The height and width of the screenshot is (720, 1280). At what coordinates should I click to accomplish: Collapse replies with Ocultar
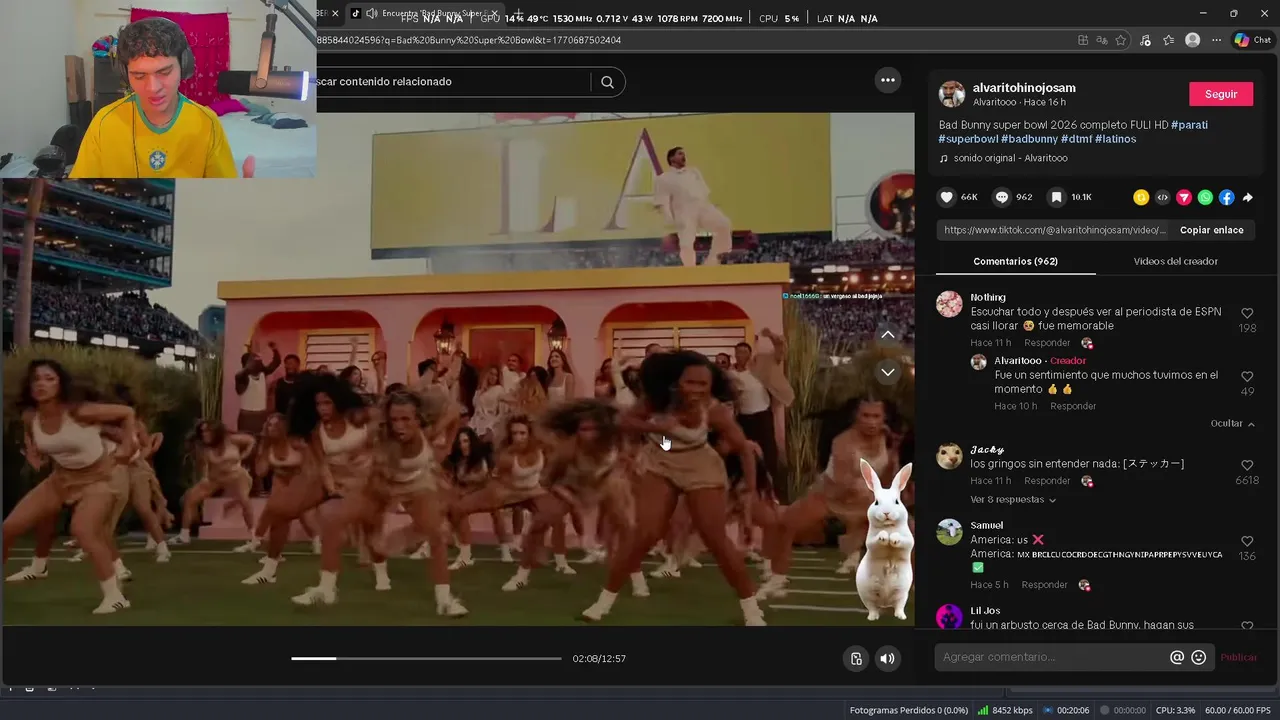1232,424
